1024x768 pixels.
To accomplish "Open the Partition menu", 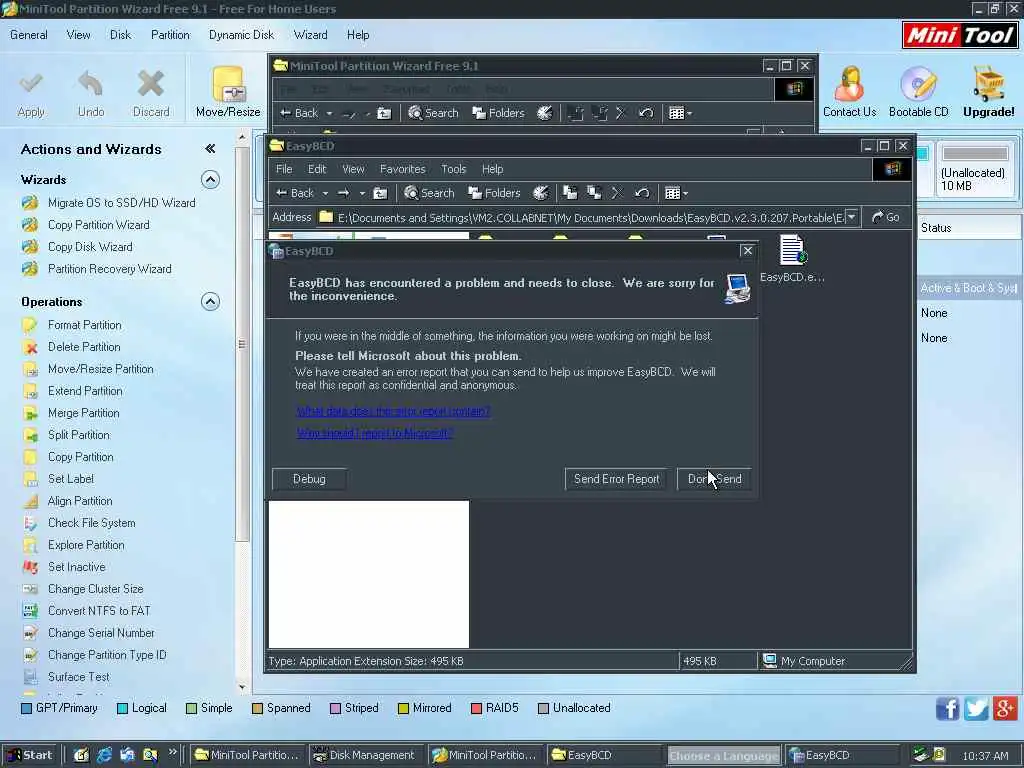I will pos(170,35).
